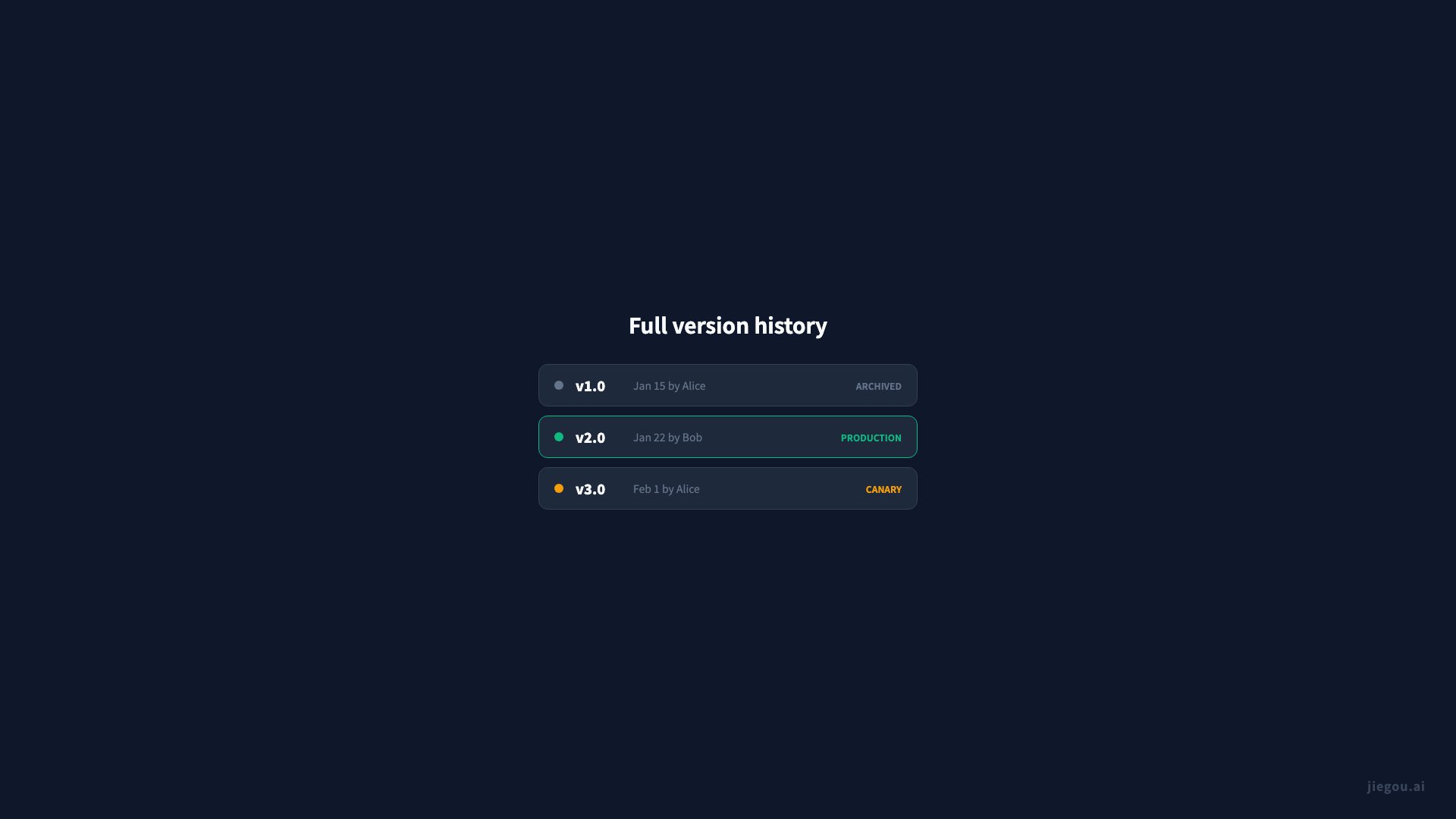
Task: Click the green status dot beside v2.0
Action: (x=559, y=437)
